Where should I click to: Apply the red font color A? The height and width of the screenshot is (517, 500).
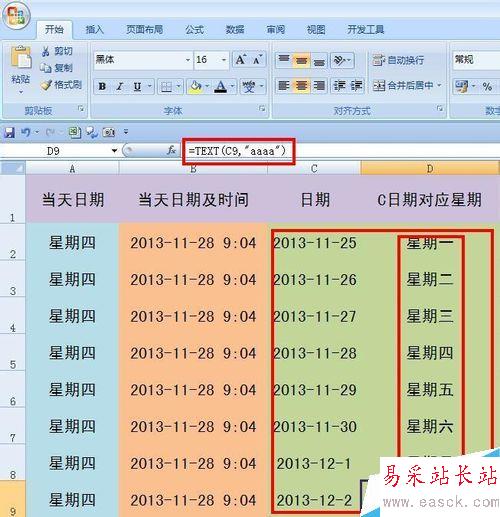pyautogui.click(x=220, y=87)
